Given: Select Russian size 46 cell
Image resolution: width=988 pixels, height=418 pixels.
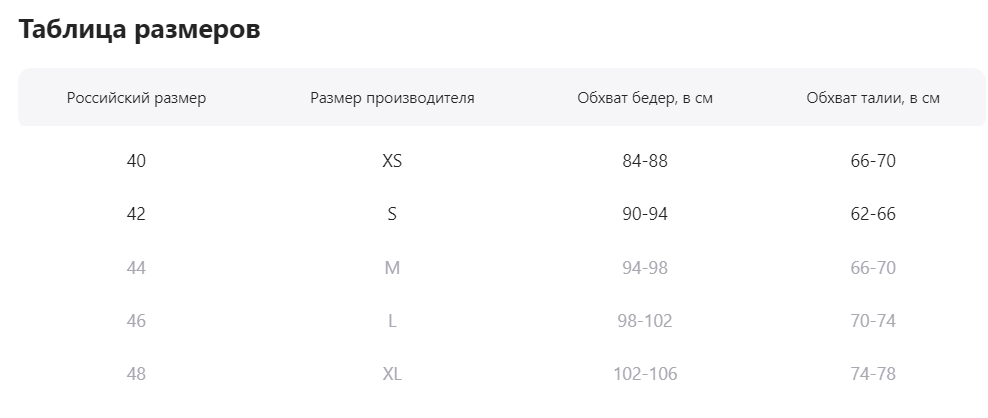Looking at the screenshot, I should click(137, 321).
